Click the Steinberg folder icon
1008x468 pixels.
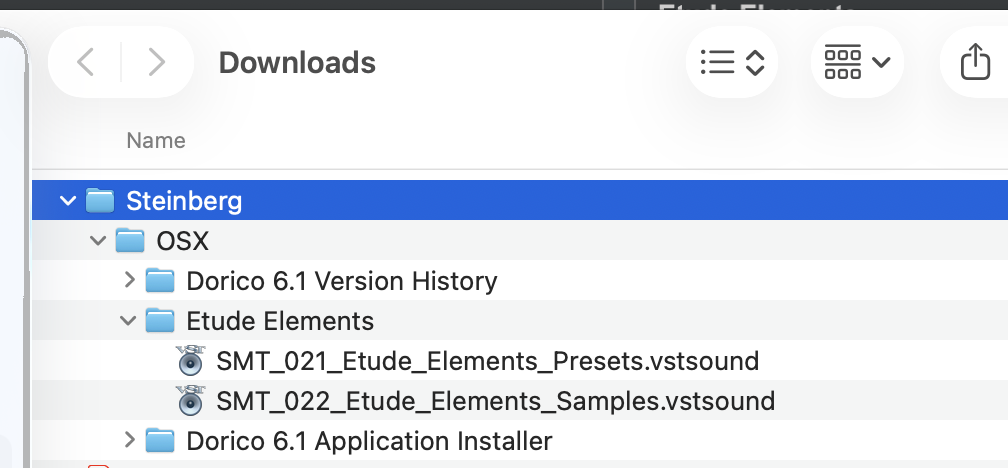click(x=100, y=201)
